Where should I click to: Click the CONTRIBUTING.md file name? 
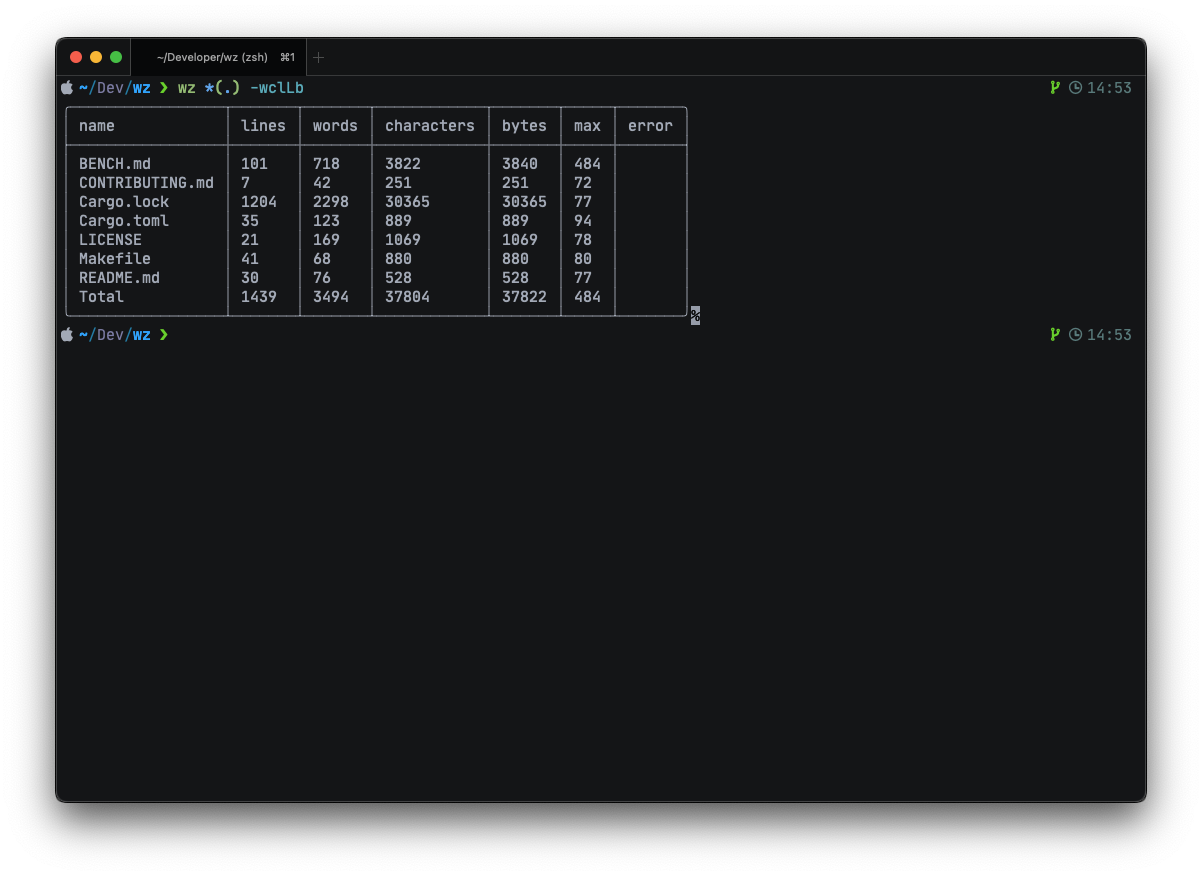(x=146, y=183)
